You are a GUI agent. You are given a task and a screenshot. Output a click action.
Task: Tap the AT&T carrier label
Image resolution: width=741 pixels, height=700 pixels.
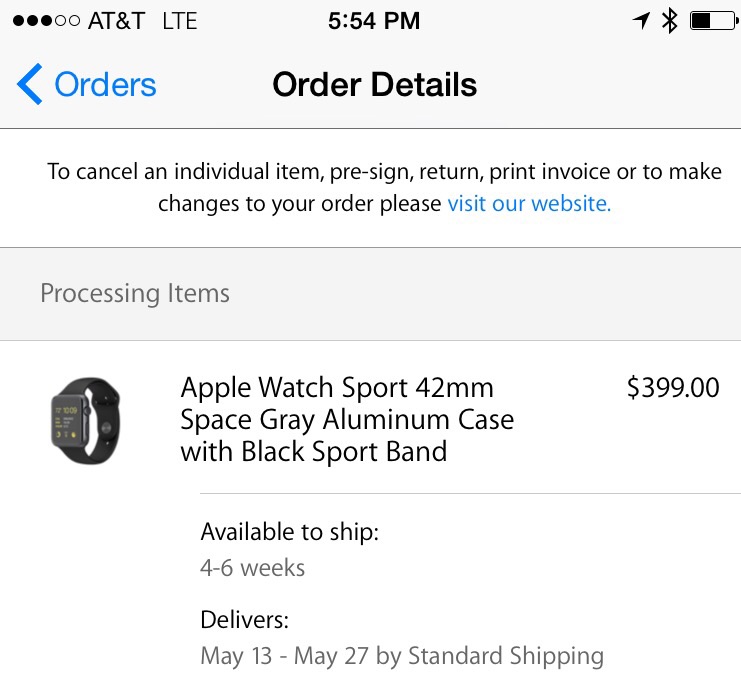(116, 21)
